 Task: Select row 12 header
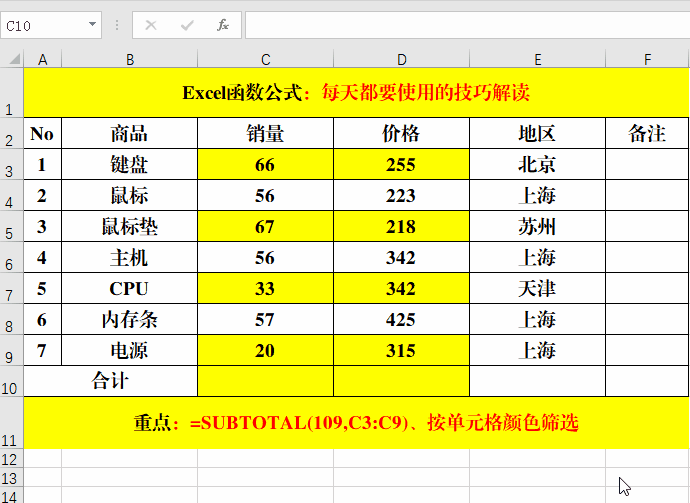[11, 458]
